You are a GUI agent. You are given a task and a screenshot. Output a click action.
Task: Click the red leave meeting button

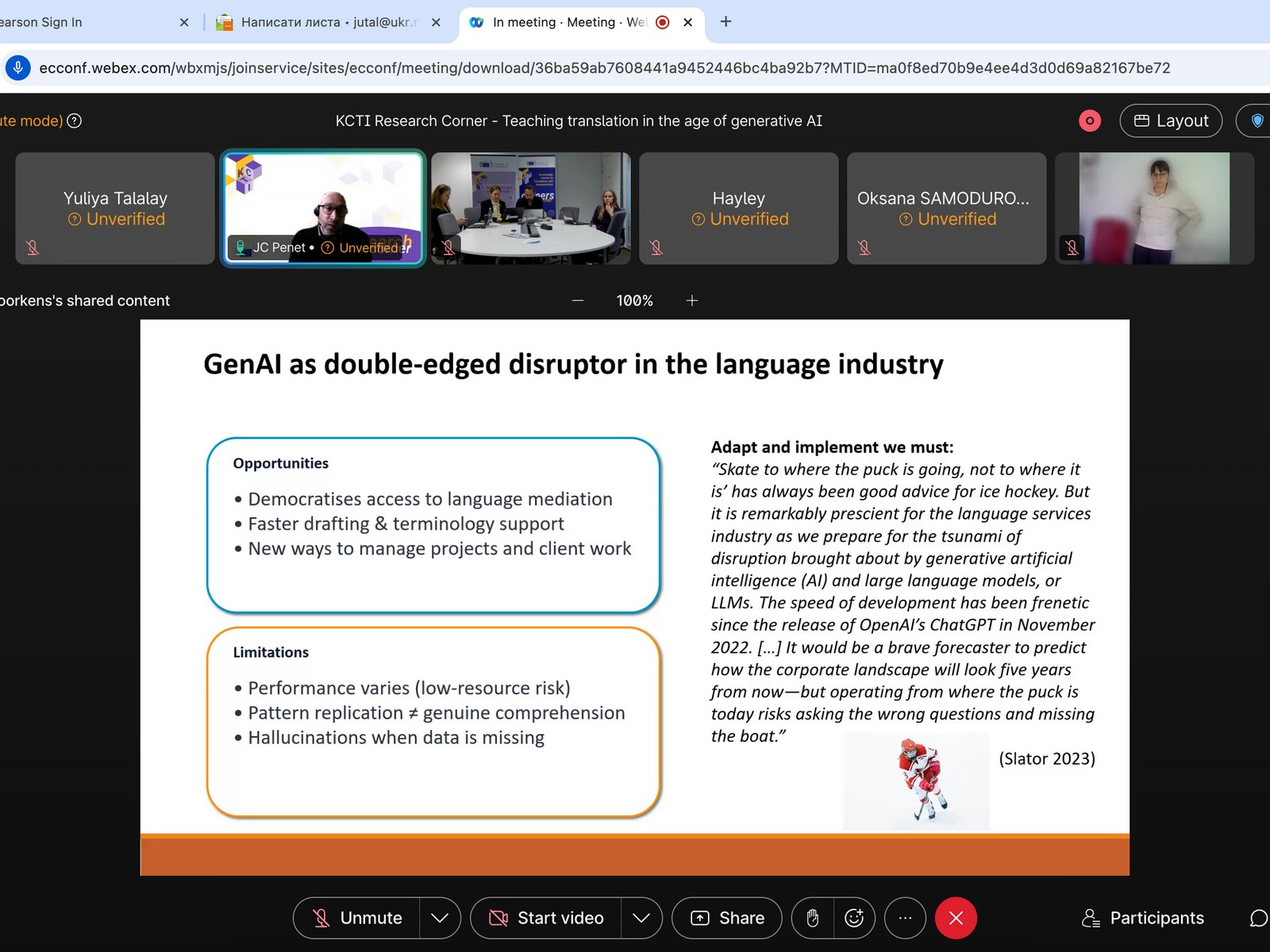956,918
